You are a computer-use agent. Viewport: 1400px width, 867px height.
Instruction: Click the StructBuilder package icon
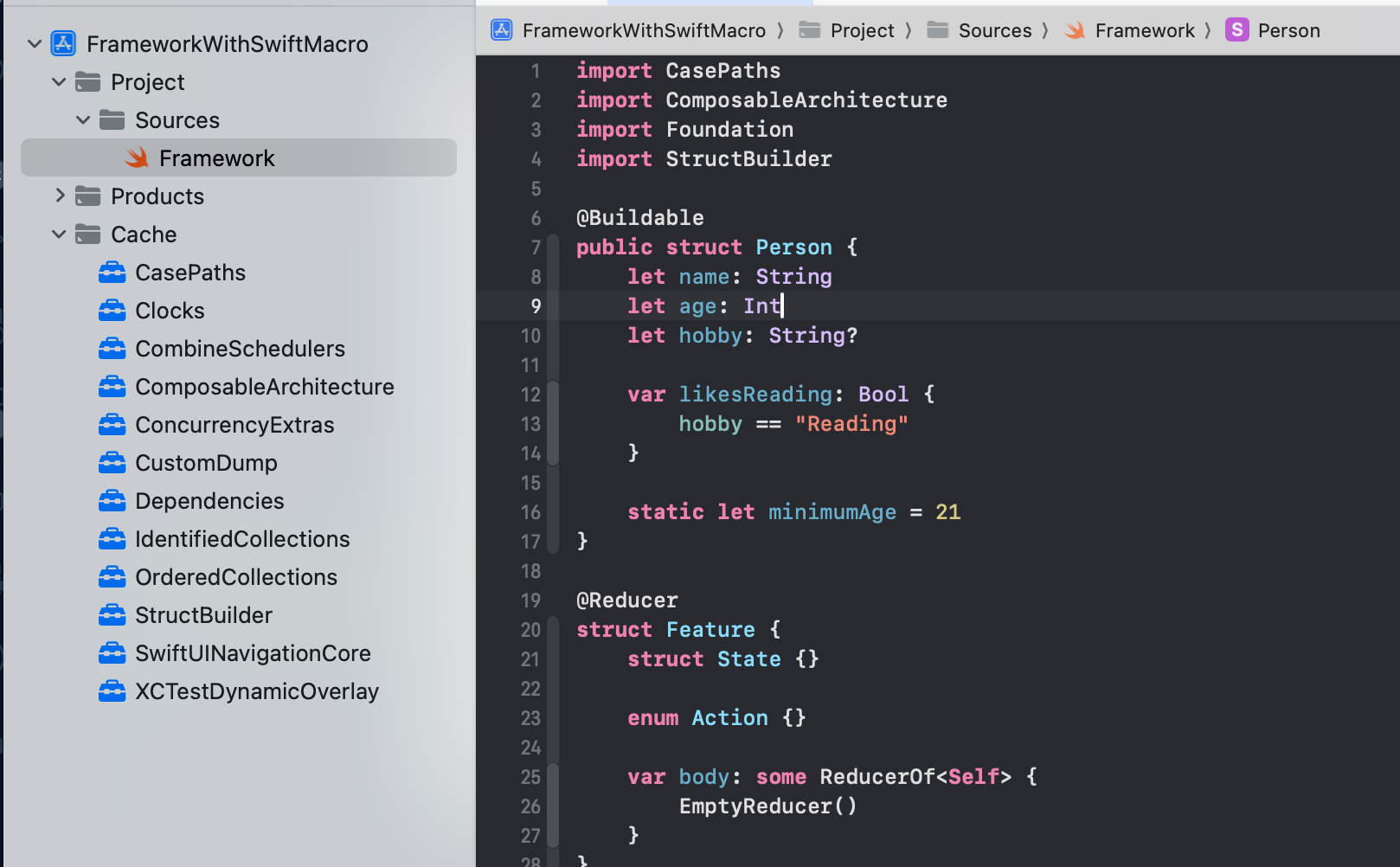tap(112, 614)
